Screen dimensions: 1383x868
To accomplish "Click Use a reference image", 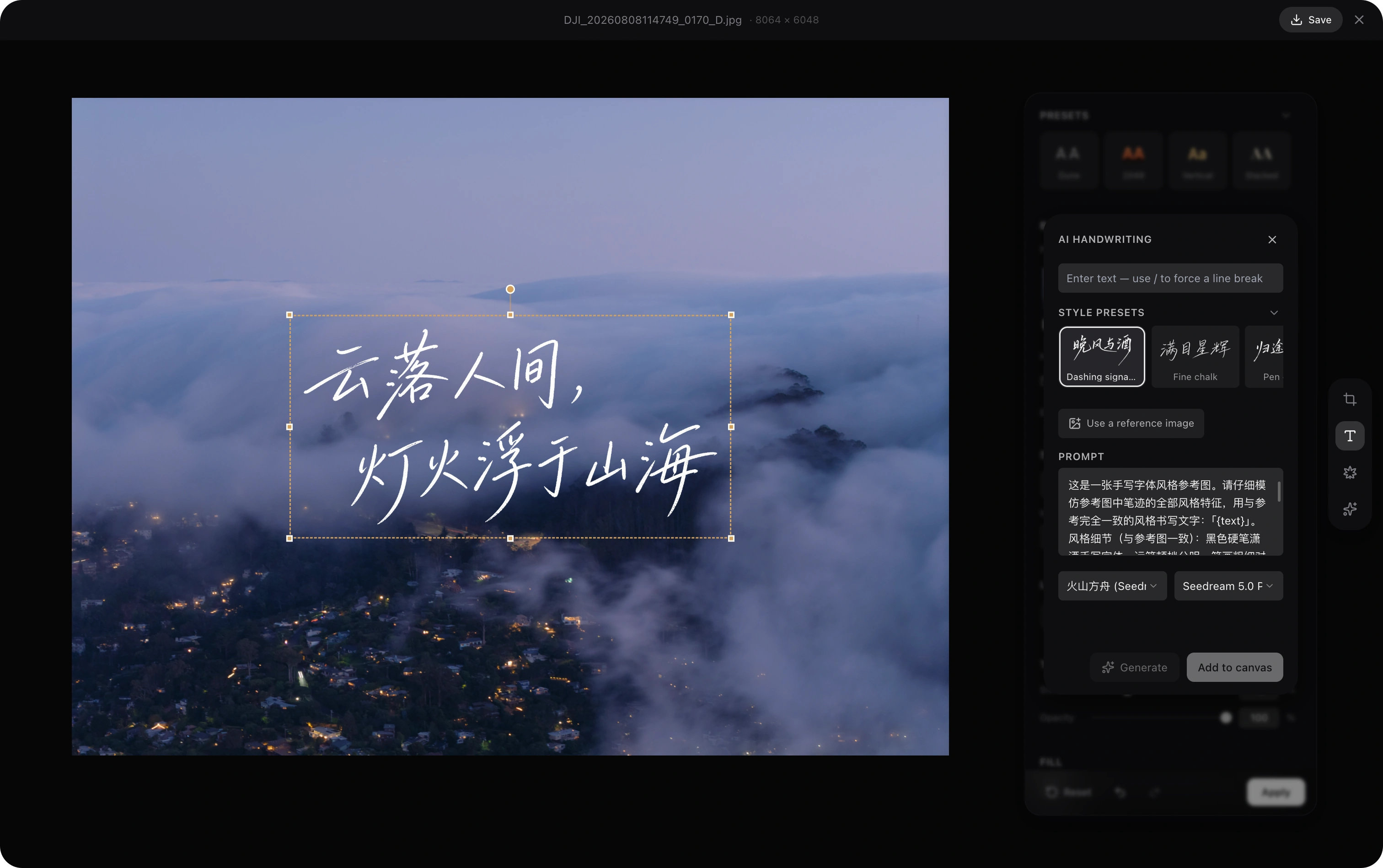I will [1131, 423].
